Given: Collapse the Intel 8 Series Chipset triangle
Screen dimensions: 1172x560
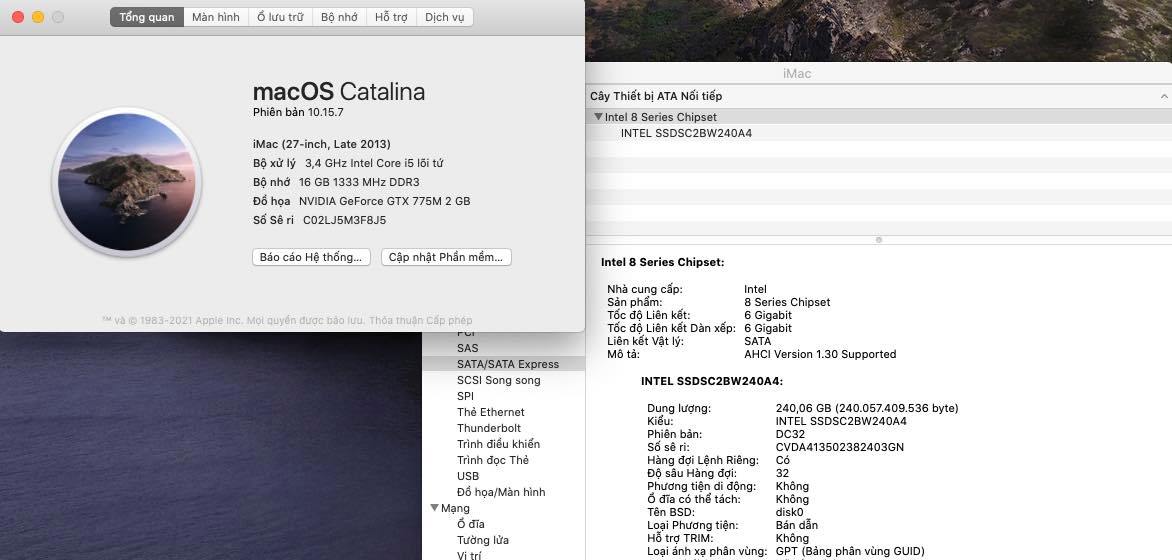Looking at the screenshot, I should click(x=598, y=117).
